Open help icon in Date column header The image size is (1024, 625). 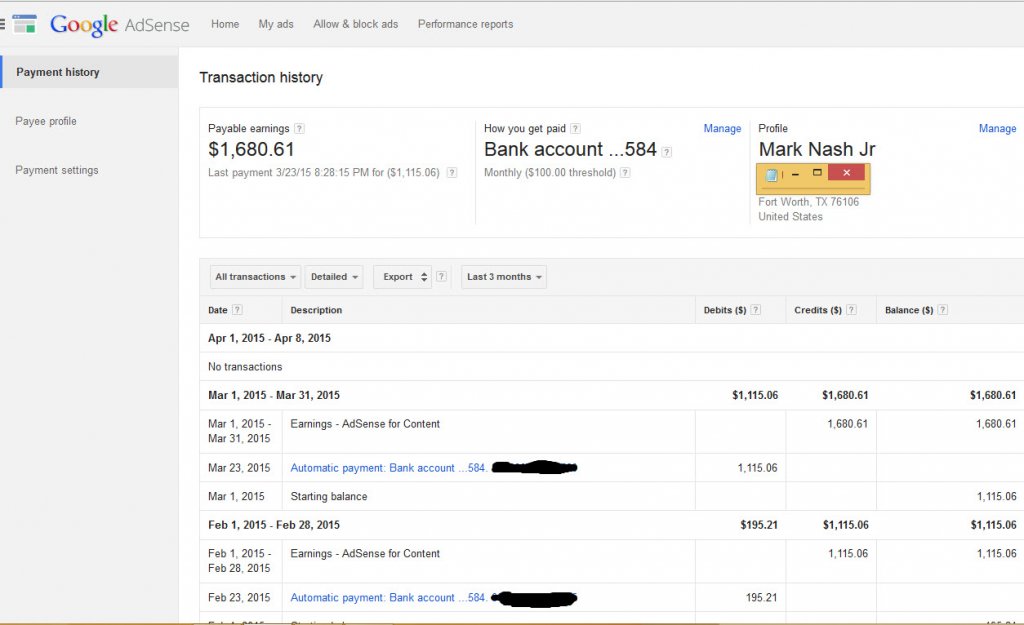(x=237, y=310)
